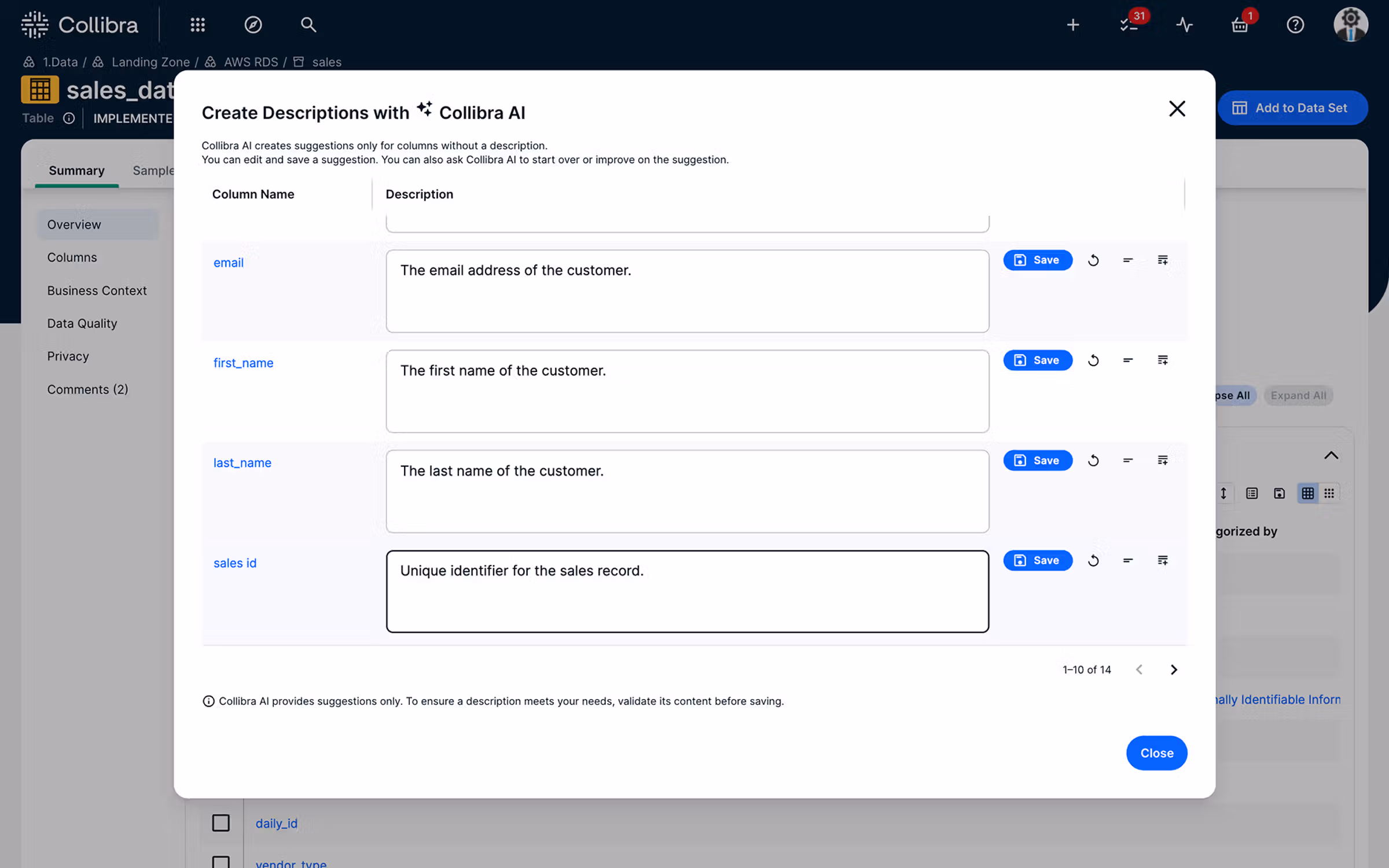Open the compass browse navigator
This screenshot has width=1389, height=868.
coord(253,25)
